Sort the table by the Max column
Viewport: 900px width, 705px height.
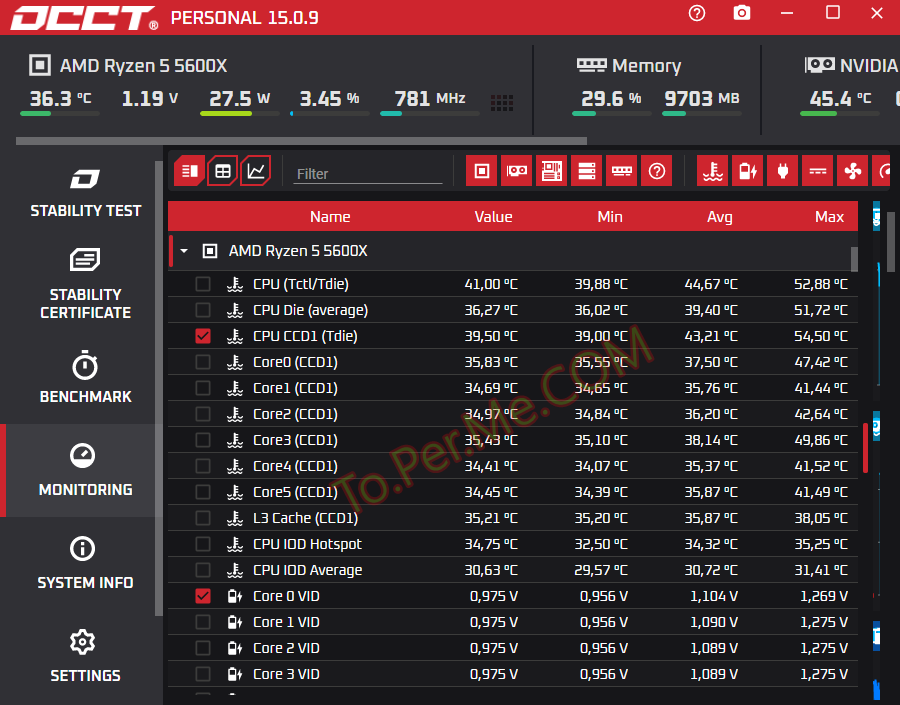point(829,216)
